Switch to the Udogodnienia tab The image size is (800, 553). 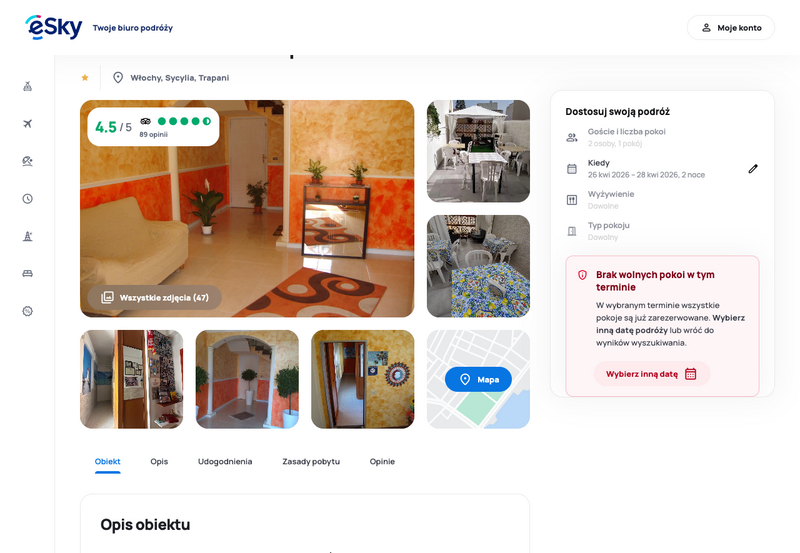[x=225, y=462]
